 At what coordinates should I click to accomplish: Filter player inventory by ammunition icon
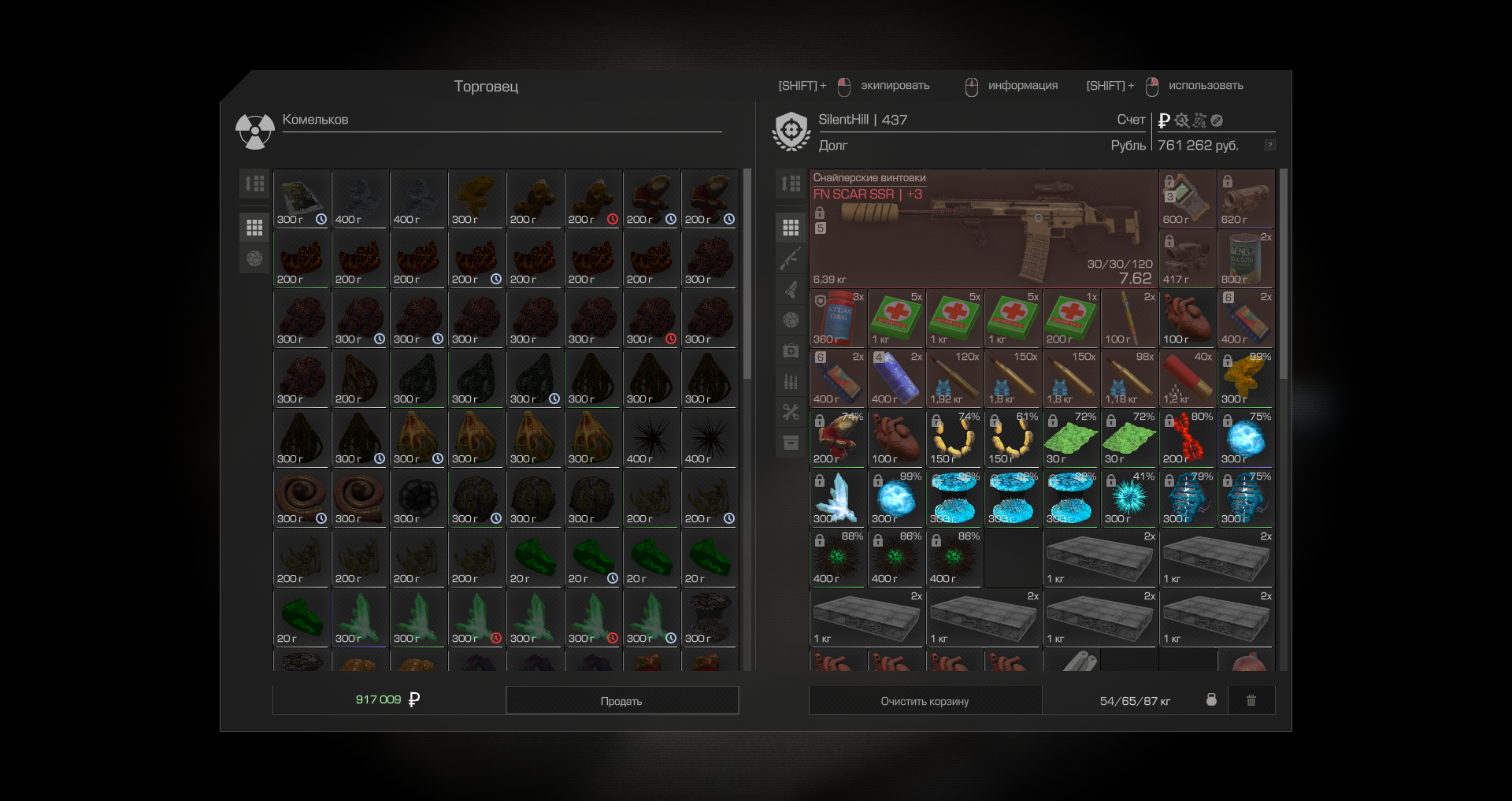click(x=791, y=381)
